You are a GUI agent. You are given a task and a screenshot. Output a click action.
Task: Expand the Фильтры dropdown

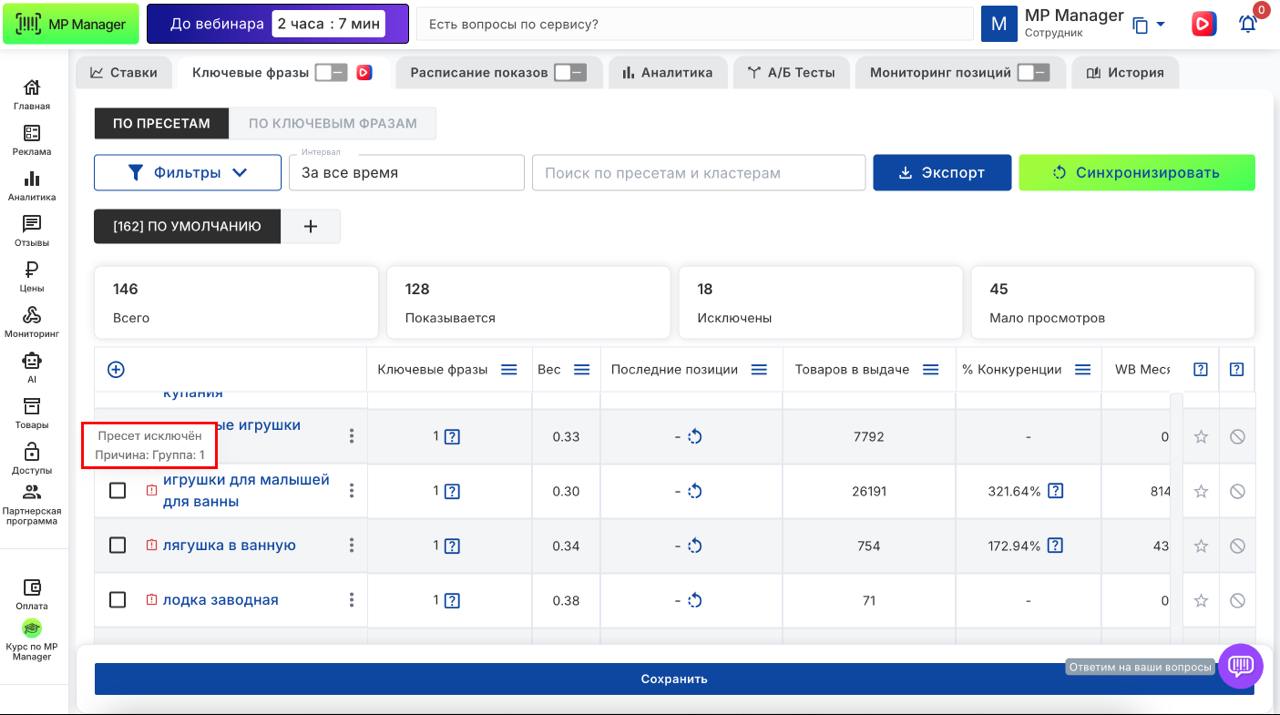tap(187, 172)
